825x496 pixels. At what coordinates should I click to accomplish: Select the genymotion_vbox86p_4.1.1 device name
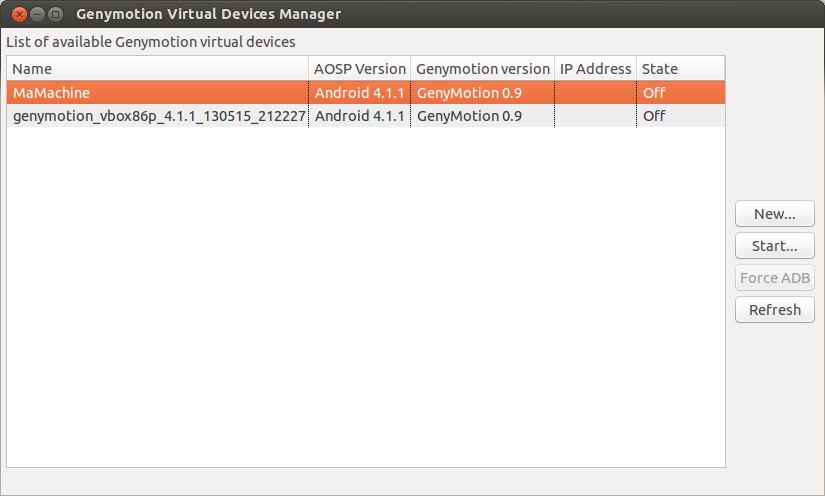tap(159, 116)
